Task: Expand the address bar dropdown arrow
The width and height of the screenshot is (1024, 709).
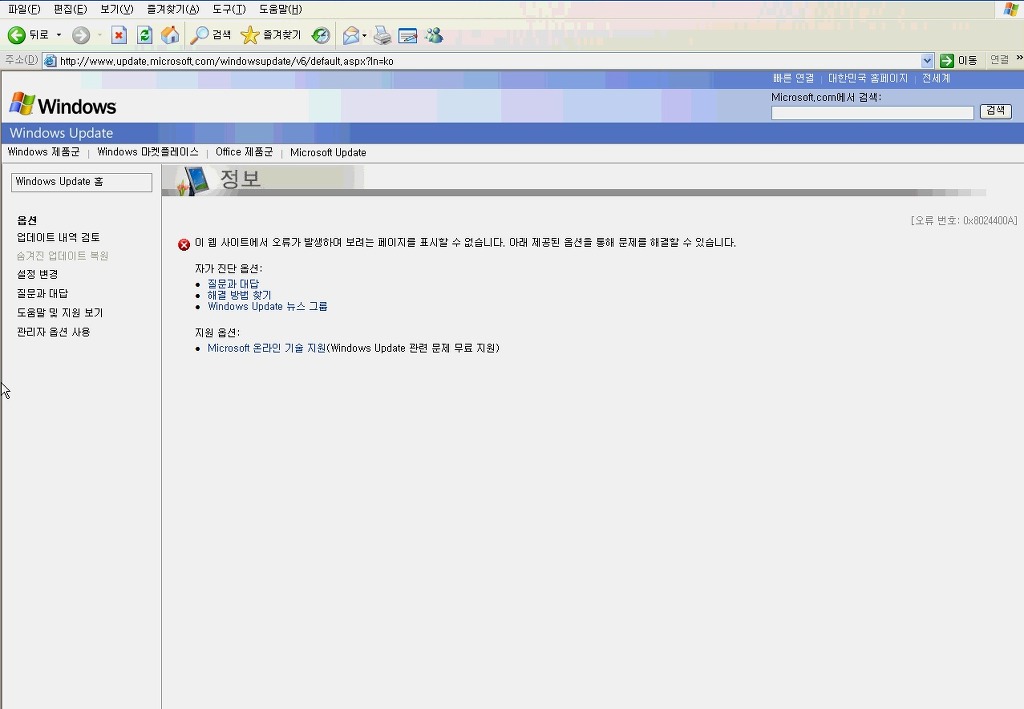Action: pos(927,61)
